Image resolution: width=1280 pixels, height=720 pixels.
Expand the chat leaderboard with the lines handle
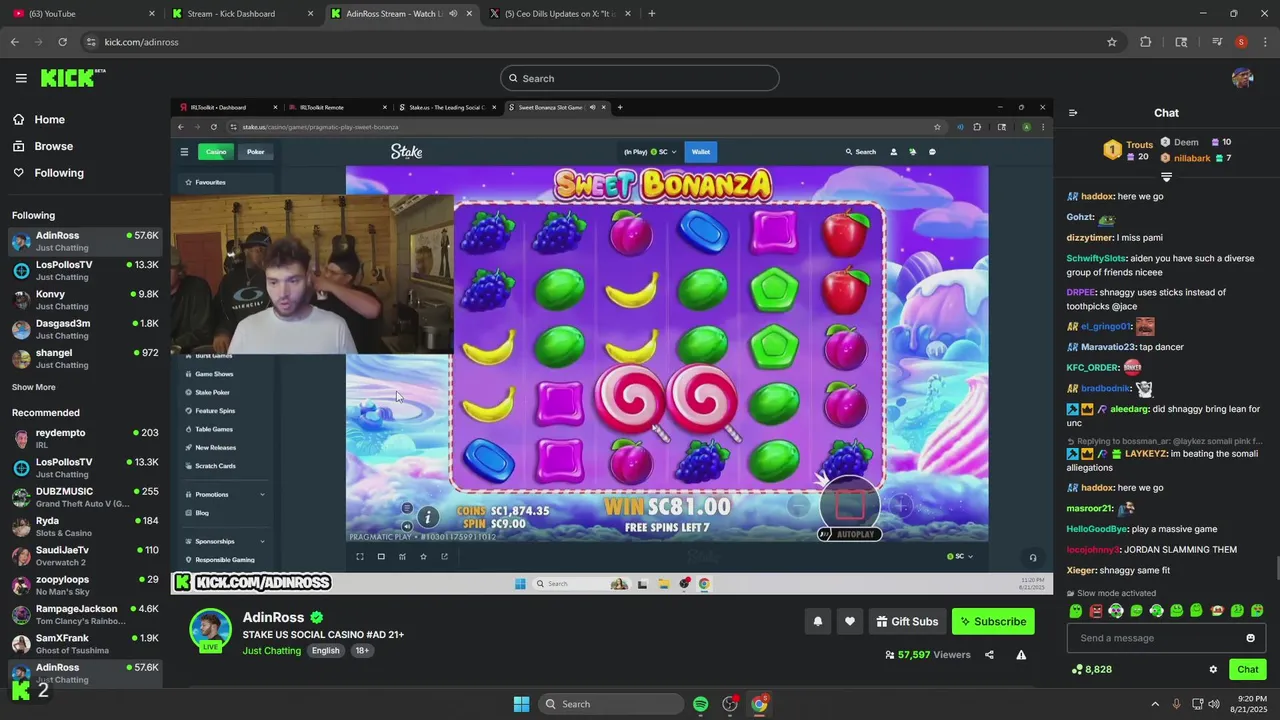(x=1166, y=177)
